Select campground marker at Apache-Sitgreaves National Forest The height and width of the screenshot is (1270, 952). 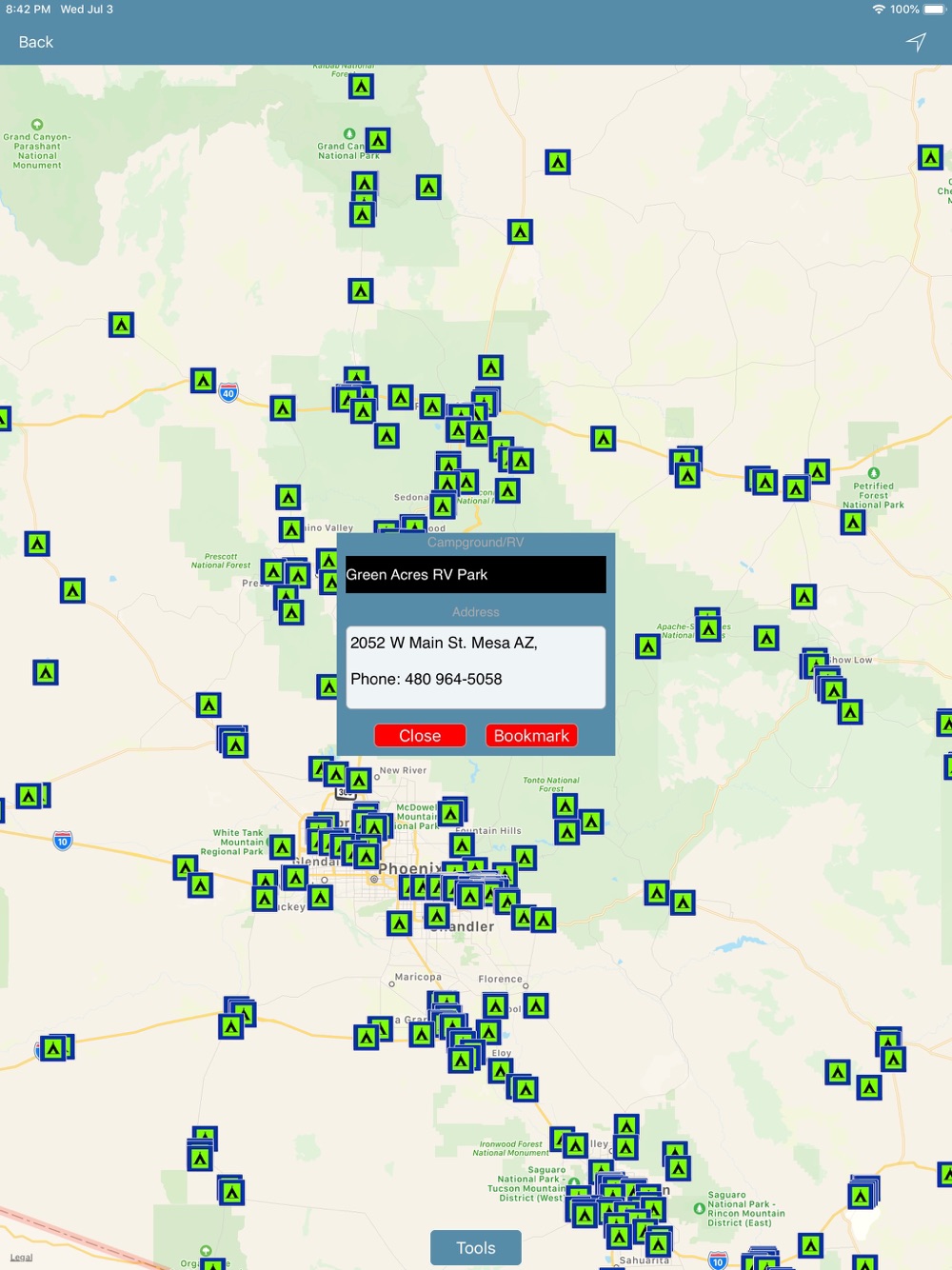point(708,628)
